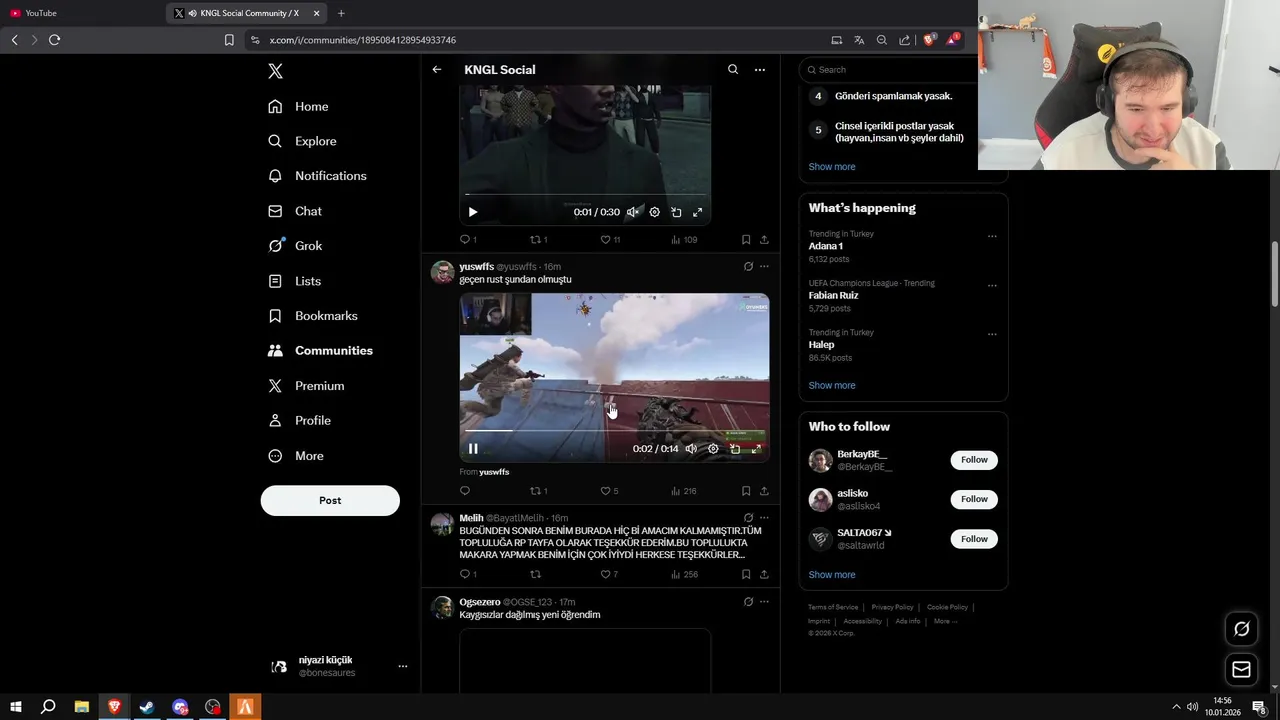Like the top video post

click(x=609, y=240)
